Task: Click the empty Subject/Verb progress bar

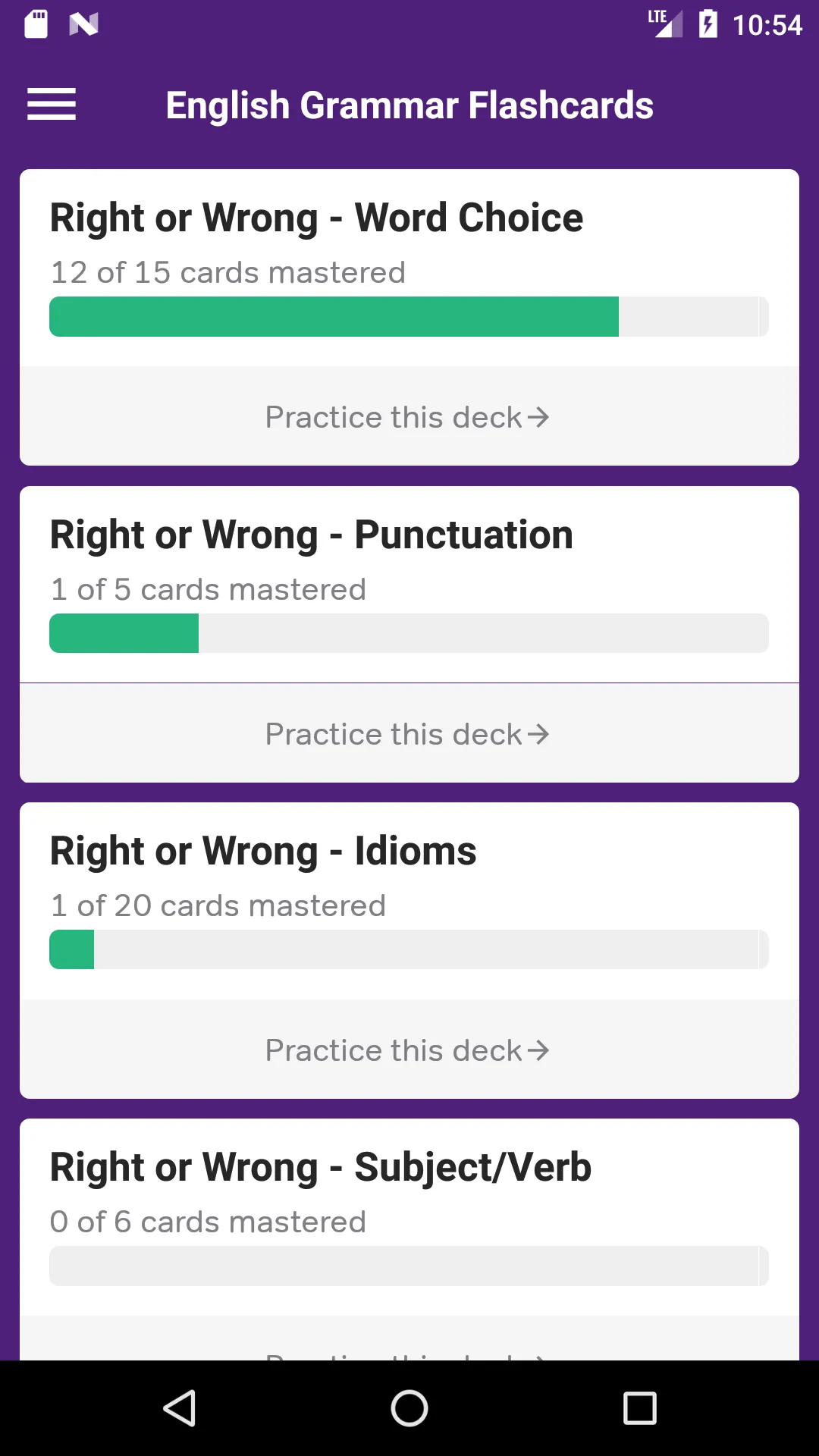Action: [409, 1266]
